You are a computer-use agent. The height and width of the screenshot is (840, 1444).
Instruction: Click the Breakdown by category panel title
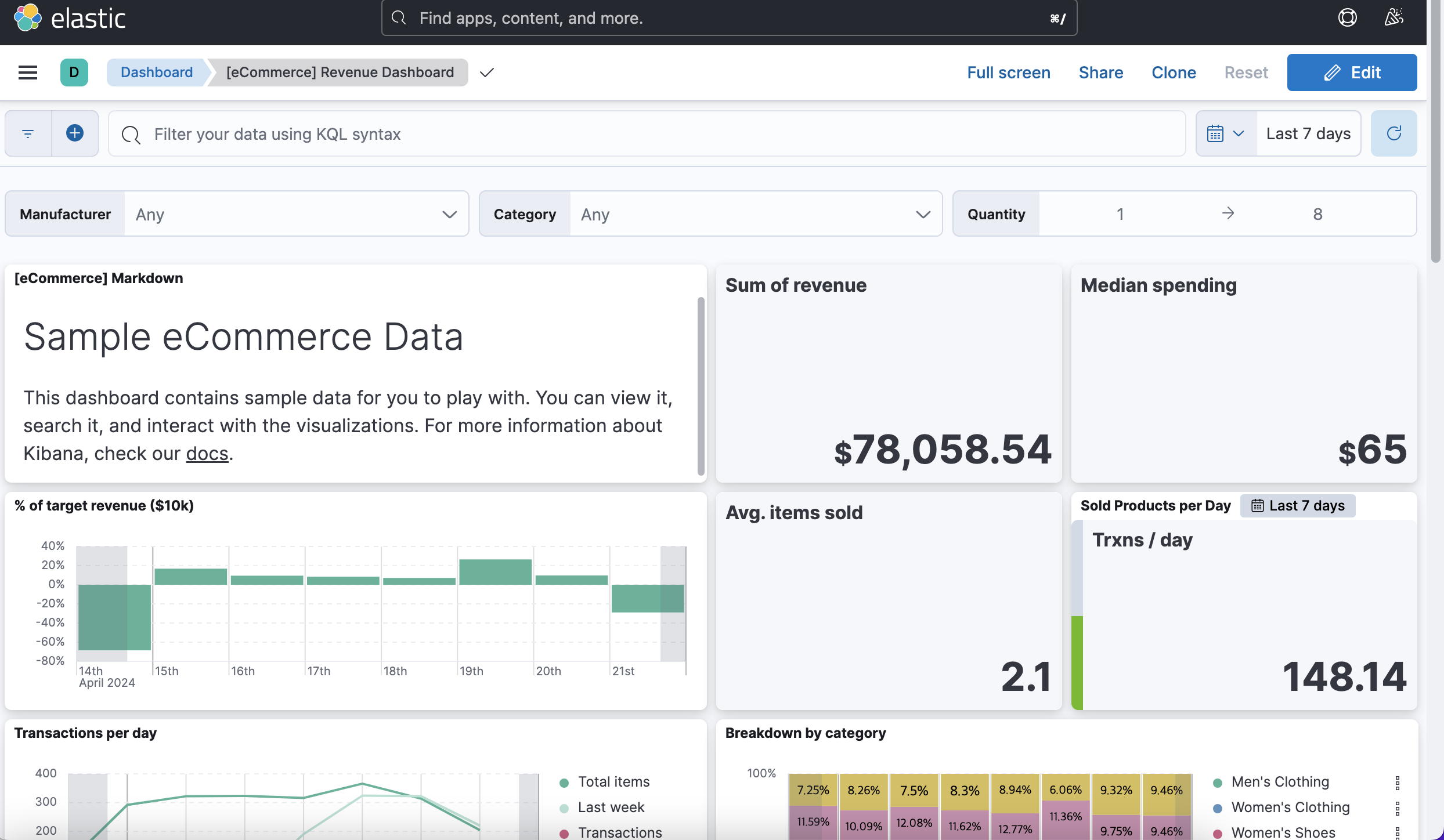[806, 733]
